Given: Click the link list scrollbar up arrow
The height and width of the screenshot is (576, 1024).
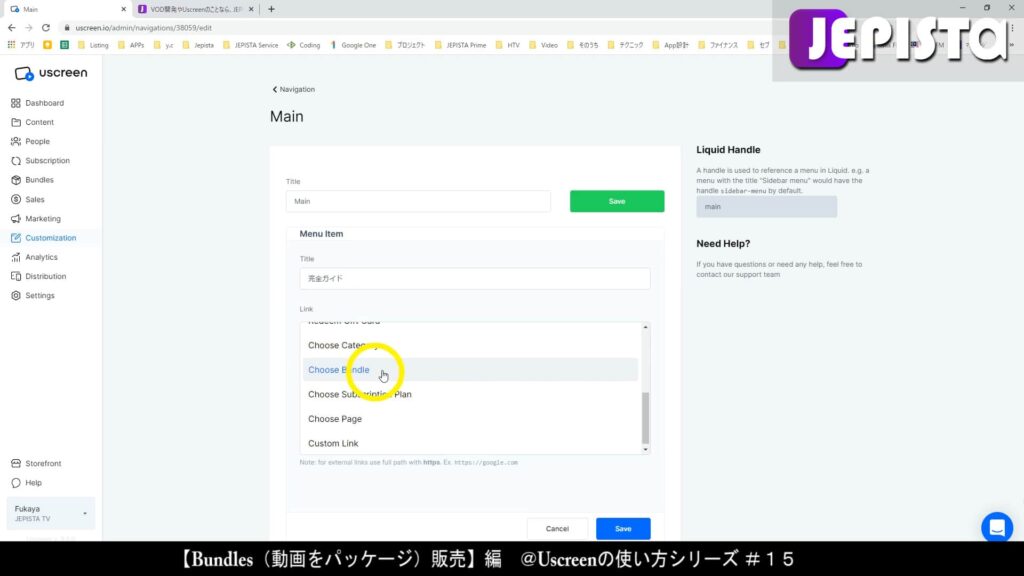Looking at the screenshot, I should click(645, 327).
